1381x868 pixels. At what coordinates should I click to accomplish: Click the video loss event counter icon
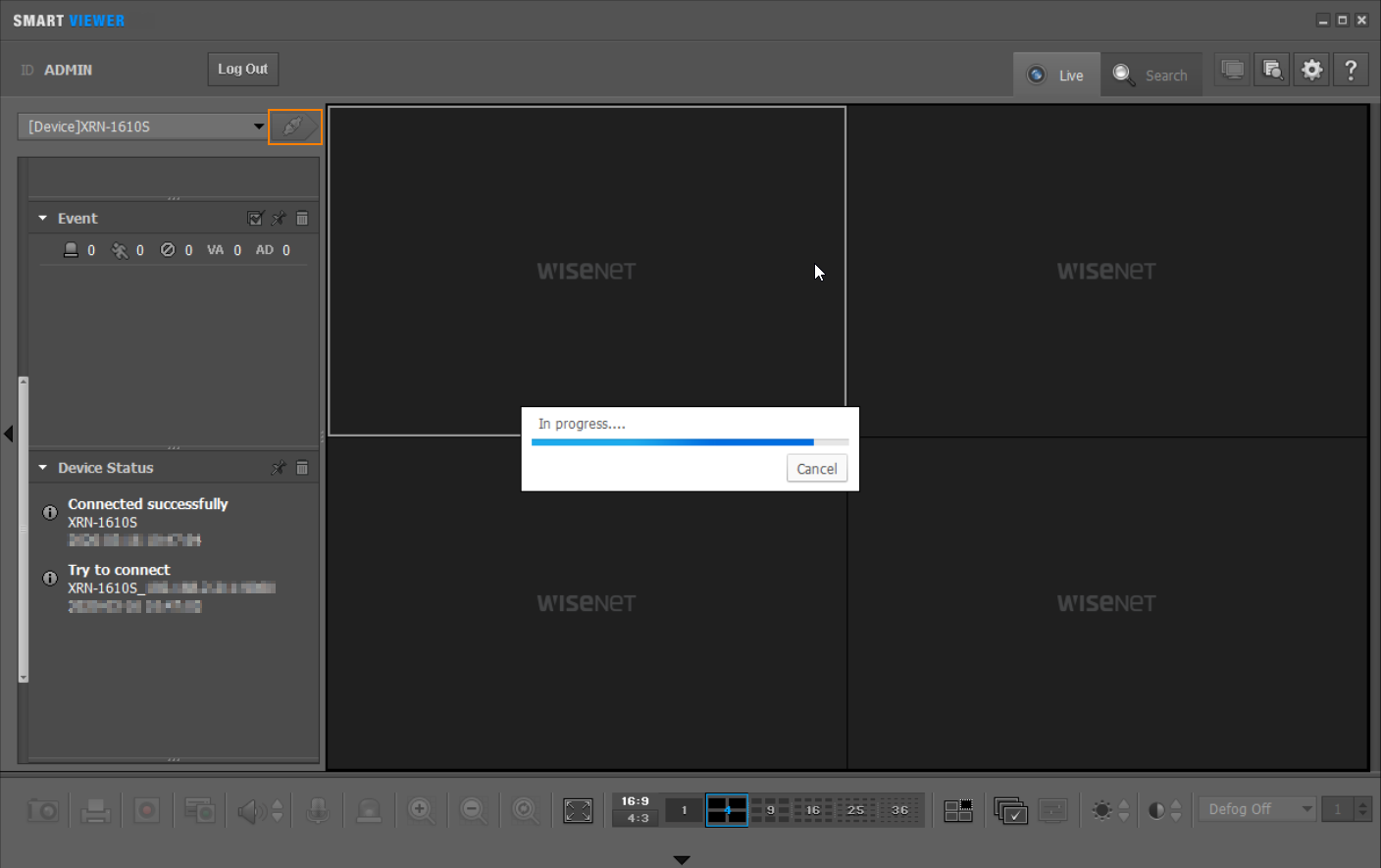(x=168, y=250)
